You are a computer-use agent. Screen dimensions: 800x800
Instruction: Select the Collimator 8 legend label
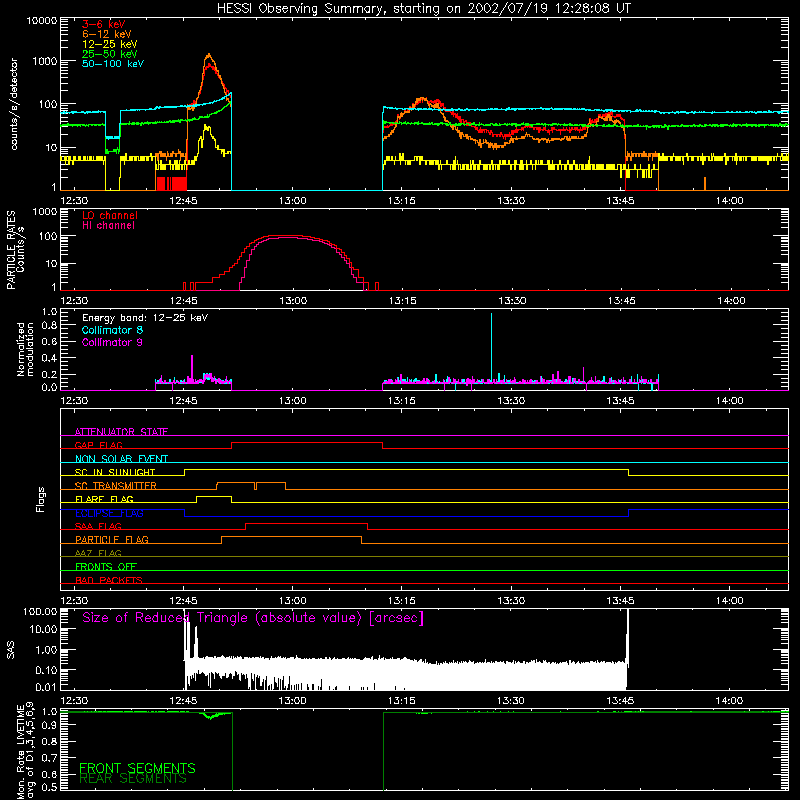pos(112,330)
